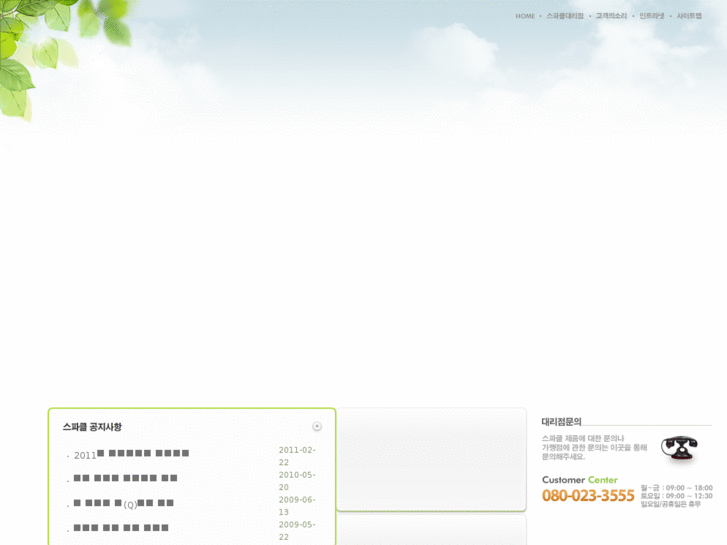Open the 사이트맵 menu item
This screenshot has height=545, width=727.
click(x=689, y=16)
